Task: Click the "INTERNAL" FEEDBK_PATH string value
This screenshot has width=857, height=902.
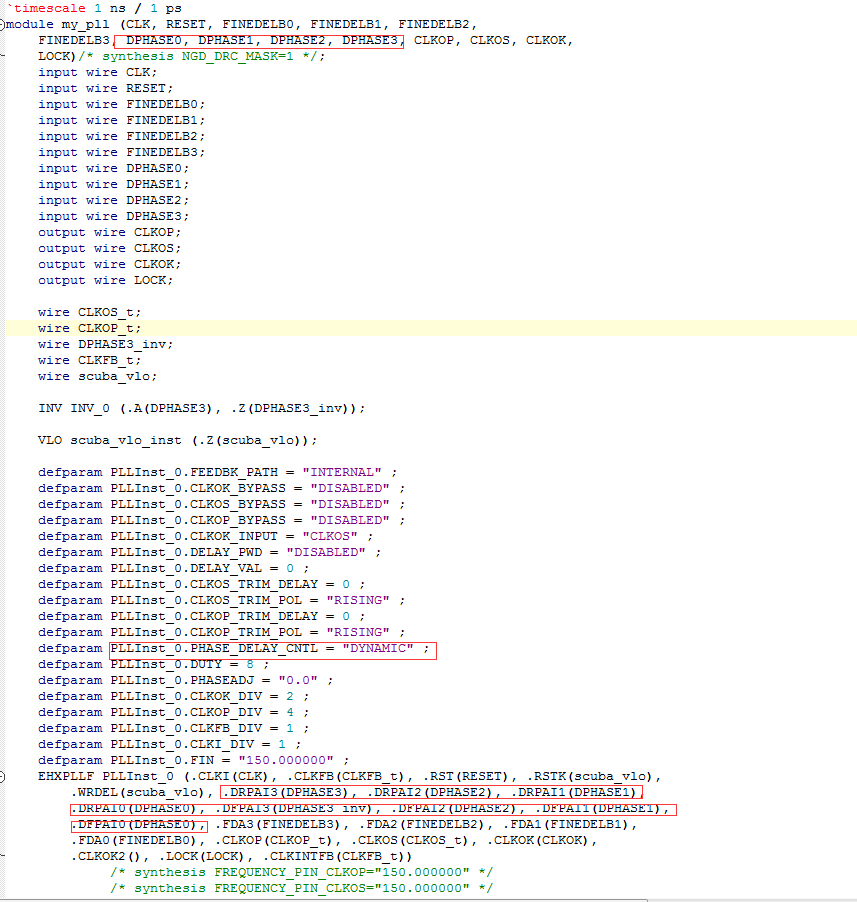Action: pos(343,472)
